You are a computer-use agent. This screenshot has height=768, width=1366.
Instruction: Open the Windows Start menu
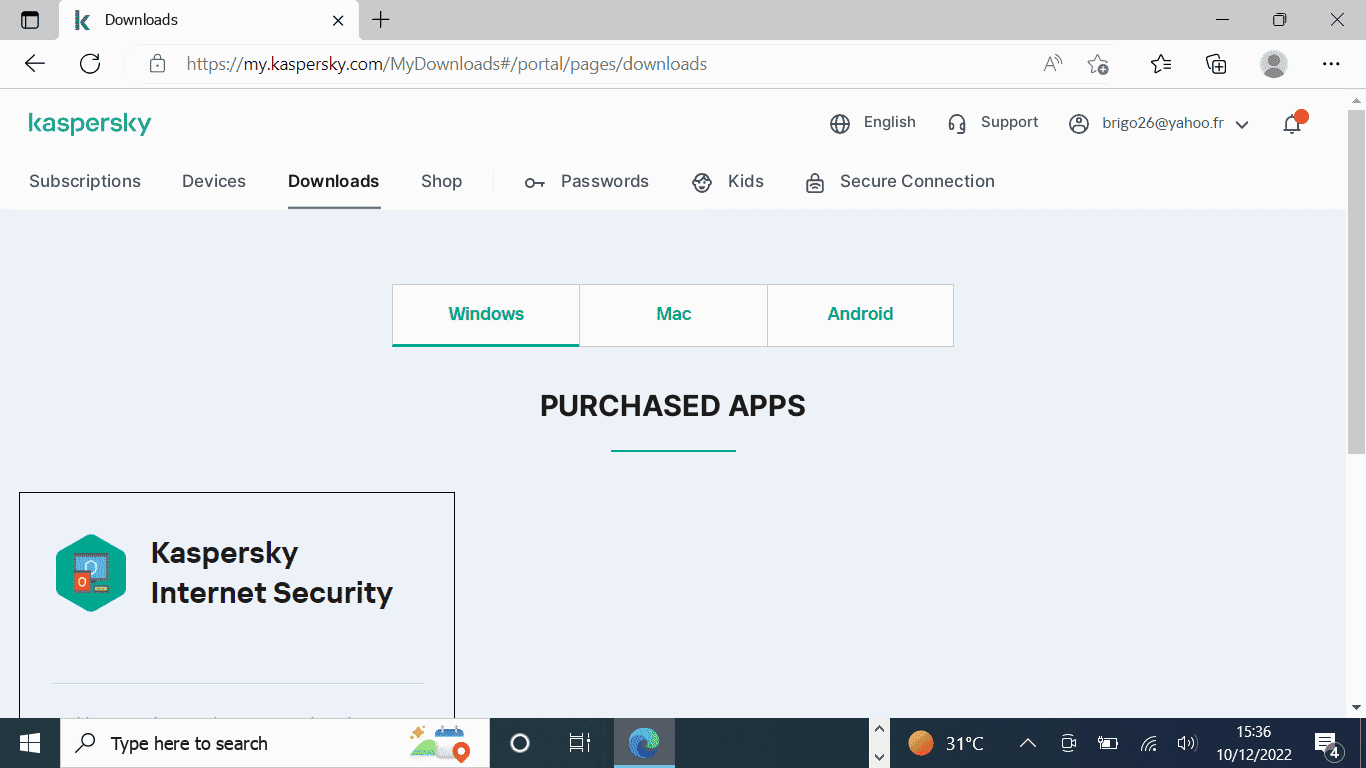pyautogui.click(x=30, y=743)
